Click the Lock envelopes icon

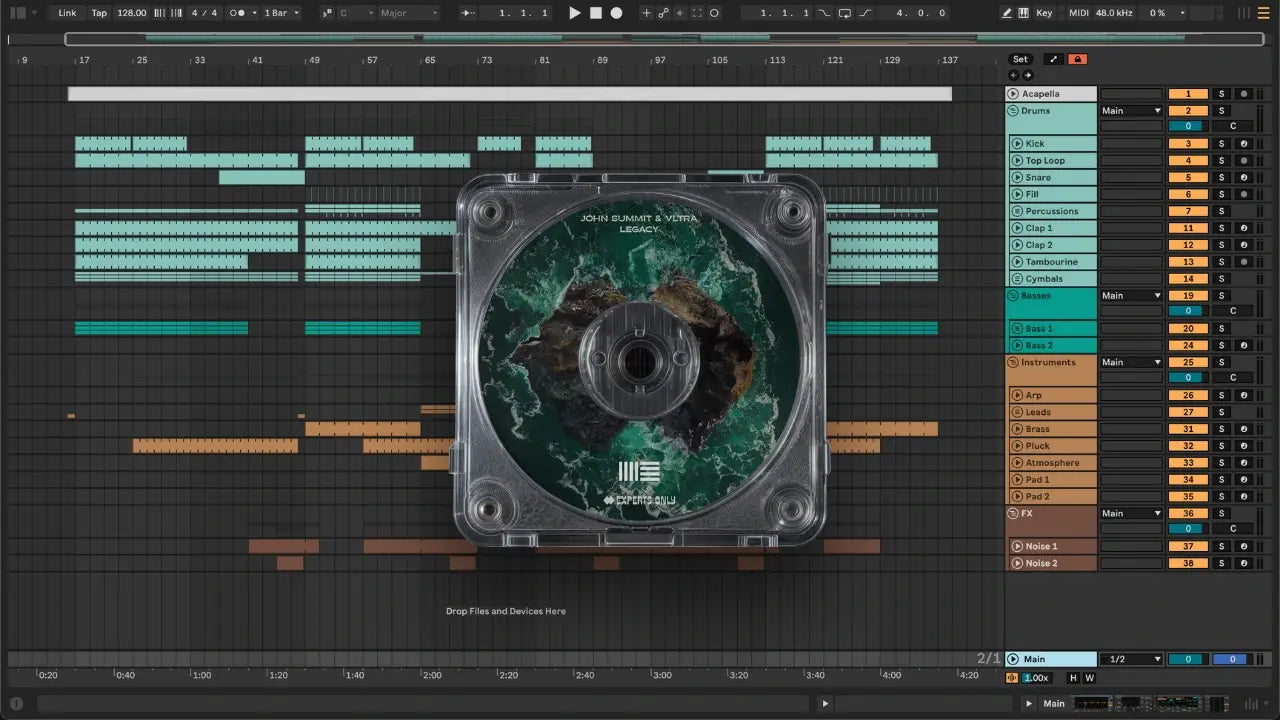[1077, 59]
